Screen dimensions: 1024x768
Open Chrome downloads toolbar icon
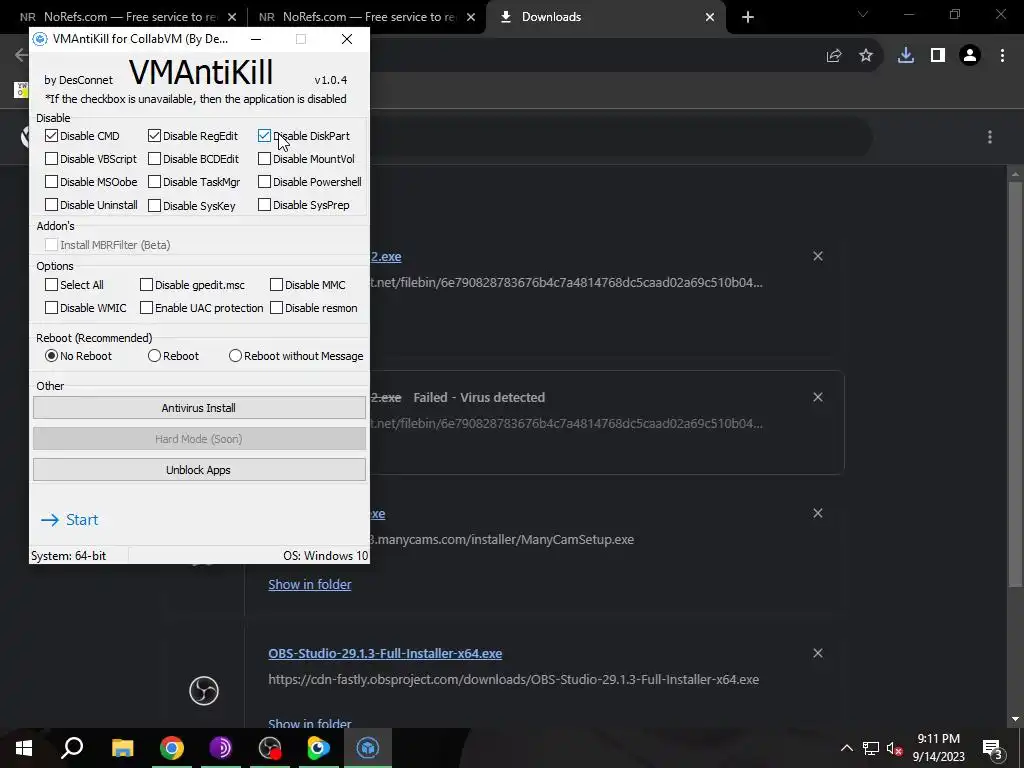pyautogui.click(x=906, y=56)
